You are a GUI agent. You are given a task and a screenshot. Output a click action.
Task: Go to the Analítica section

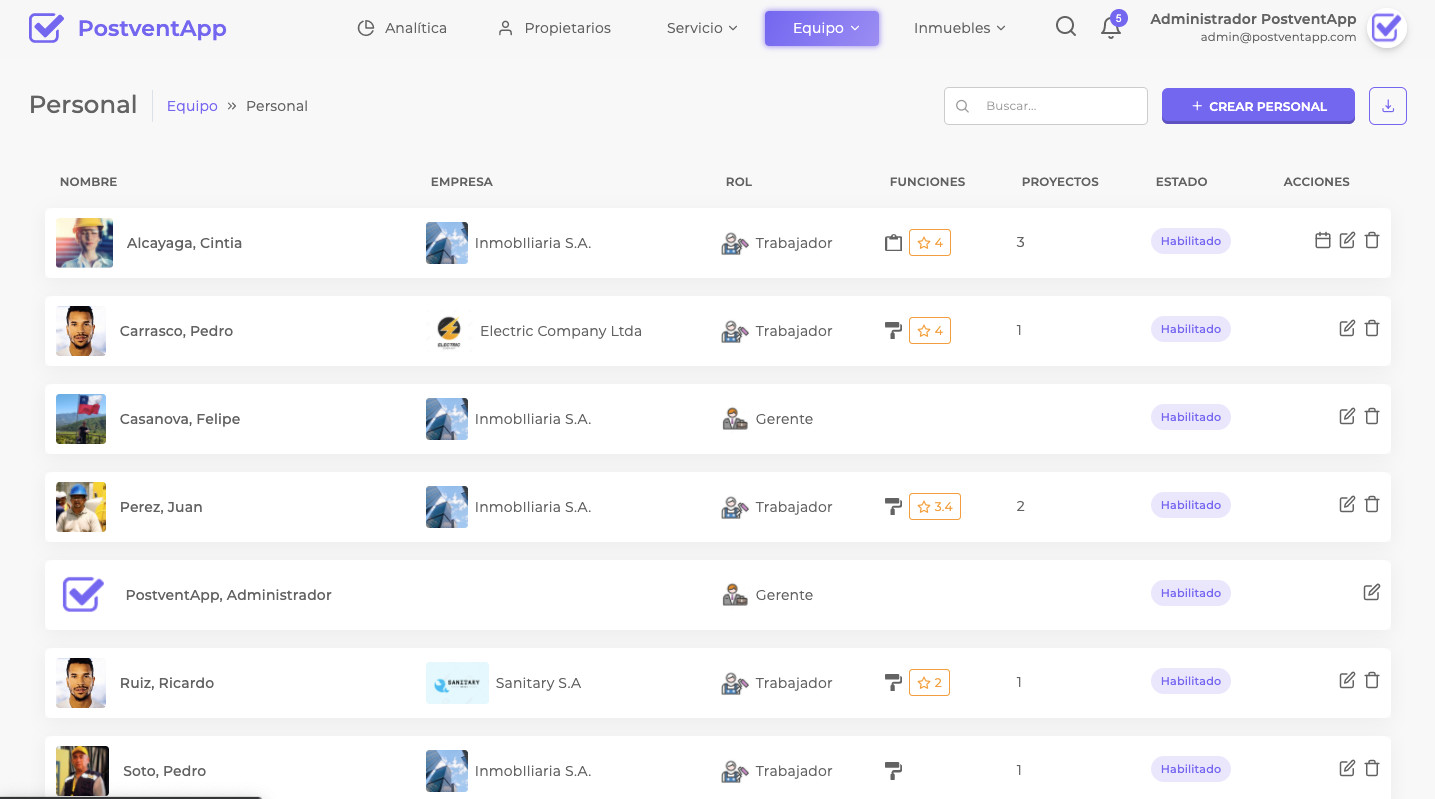coord(402,28)
